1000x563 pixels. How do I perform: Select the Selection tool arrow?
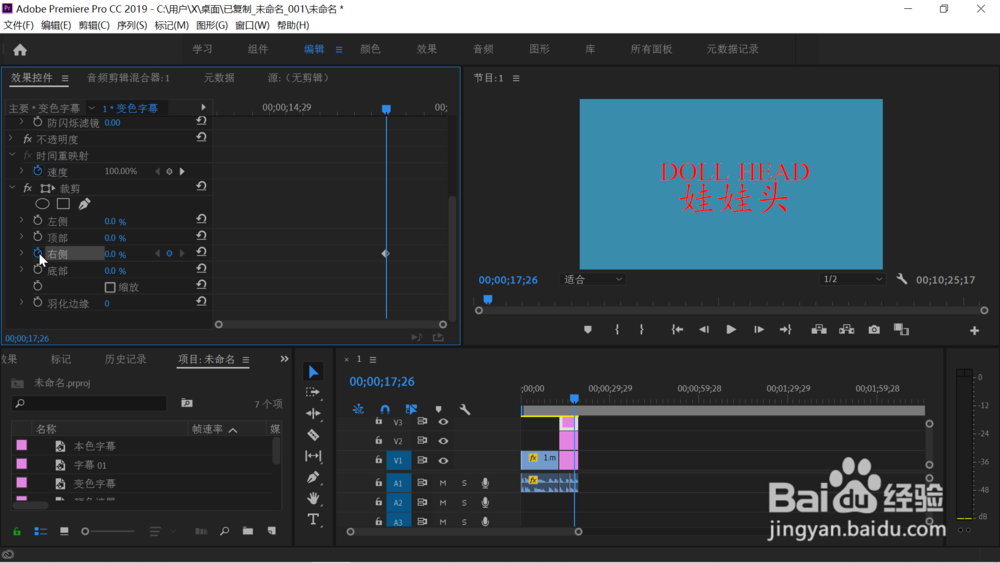pyautogui.click(x=313, y=372)
